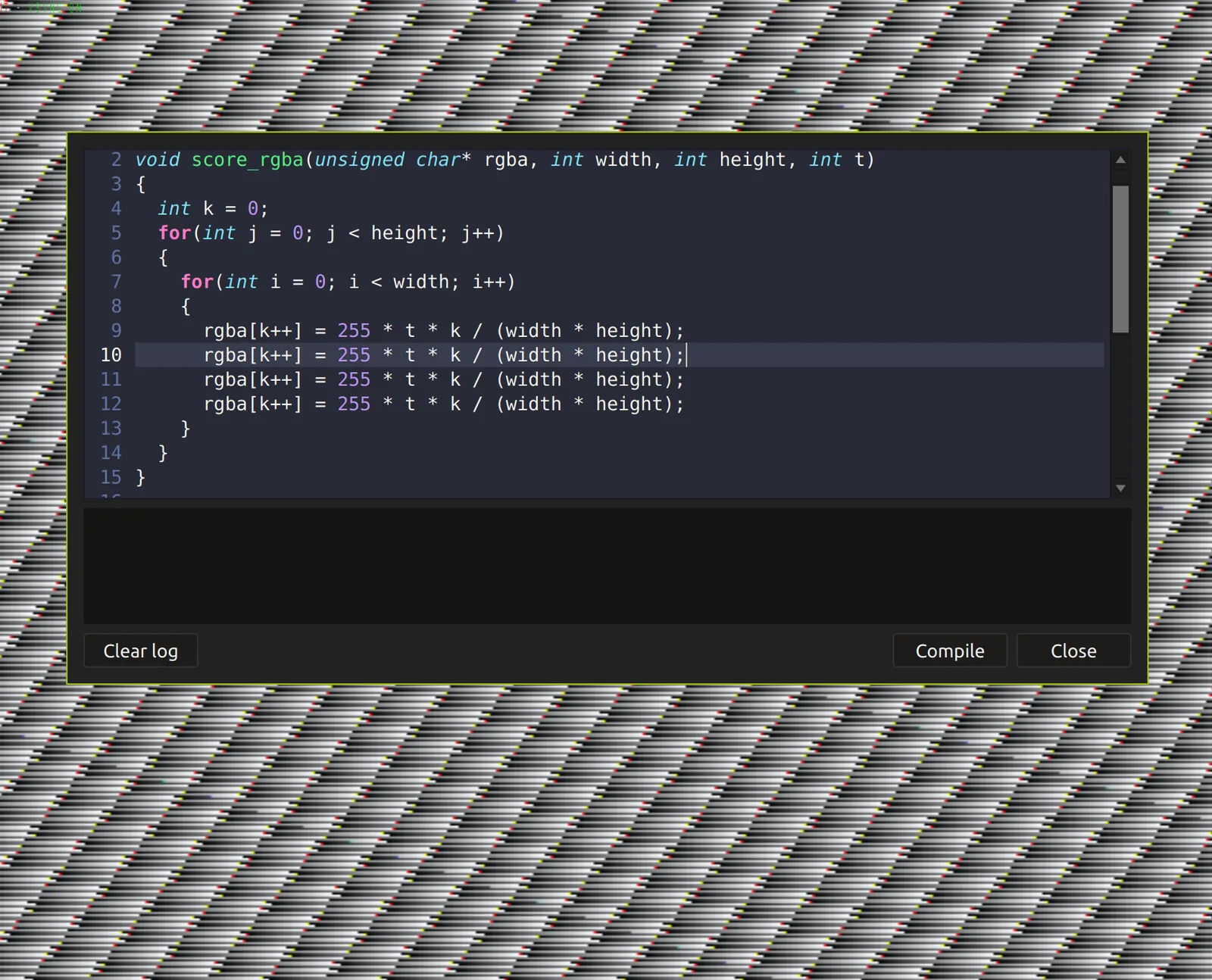The height and width of the screenshot is (980, 1212).
Task: Click the opening brace on line 3
Action: click(x=140, y=184)
